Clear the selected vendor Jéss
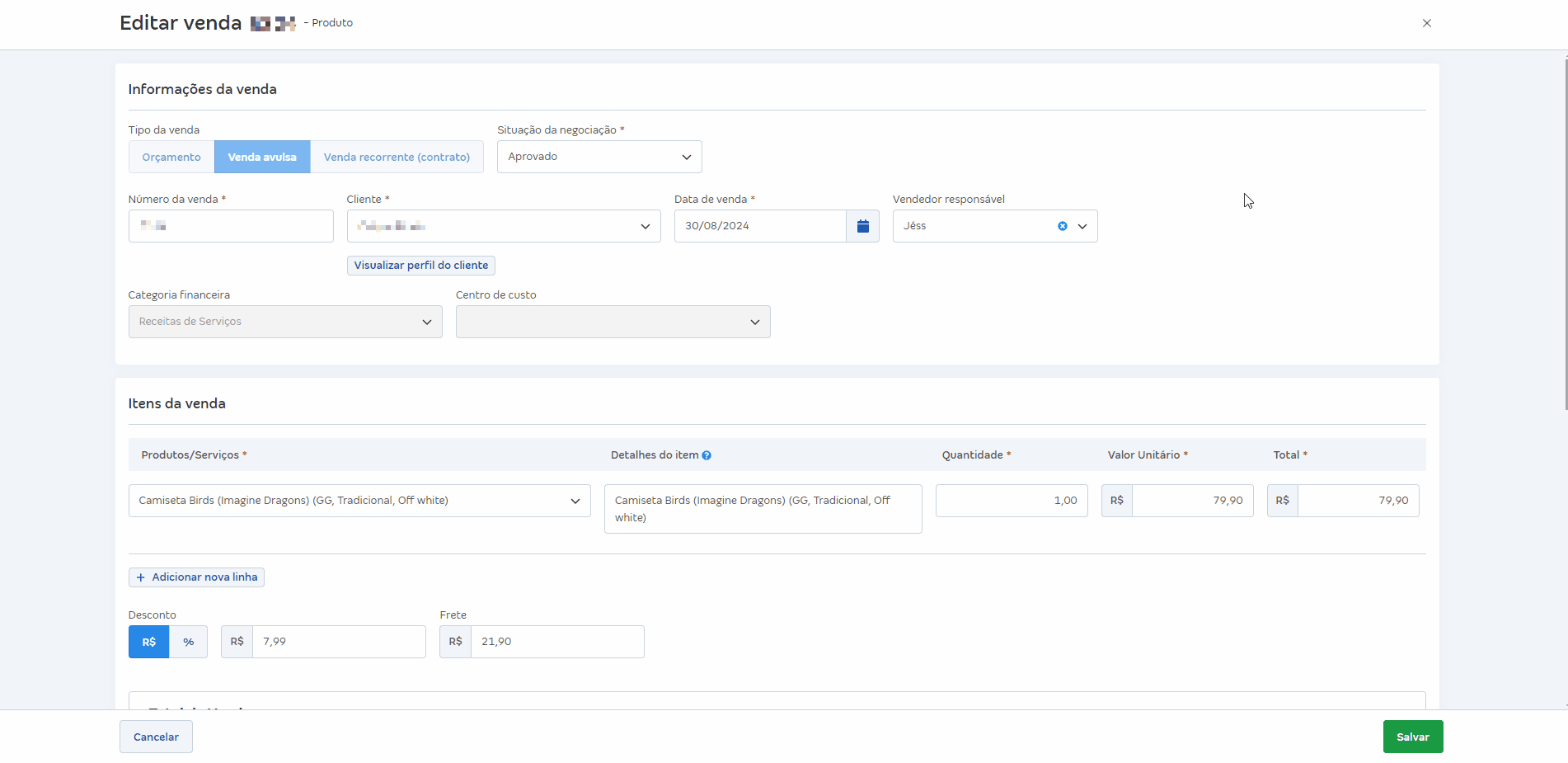 1063,226
